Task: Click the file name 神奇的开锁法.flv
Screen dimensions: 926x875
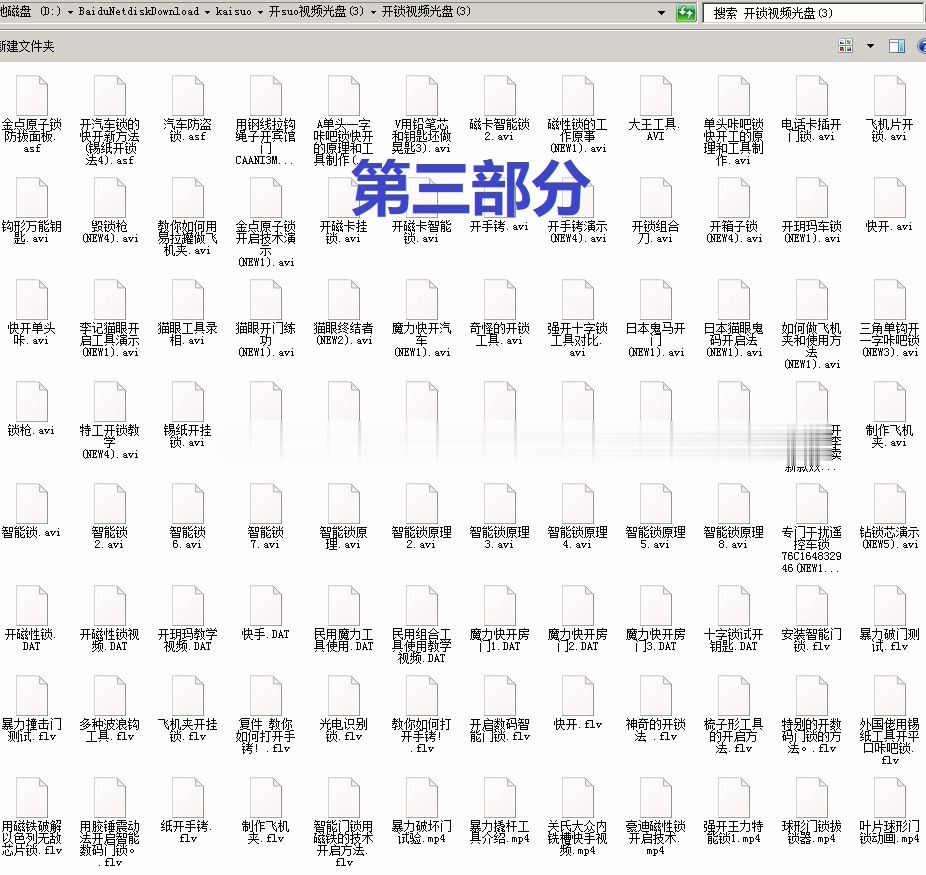Action: click(x=656, y=730)
